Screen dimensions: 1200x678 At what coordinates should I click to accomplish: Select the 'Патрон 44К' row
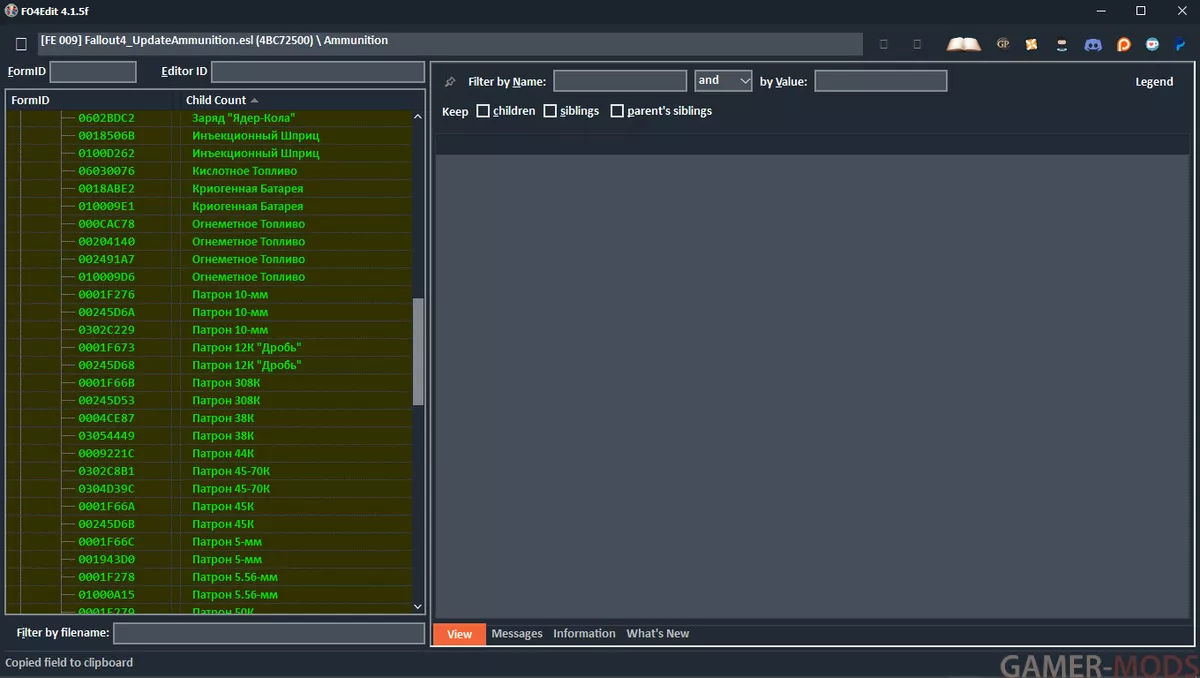(209, 453)
